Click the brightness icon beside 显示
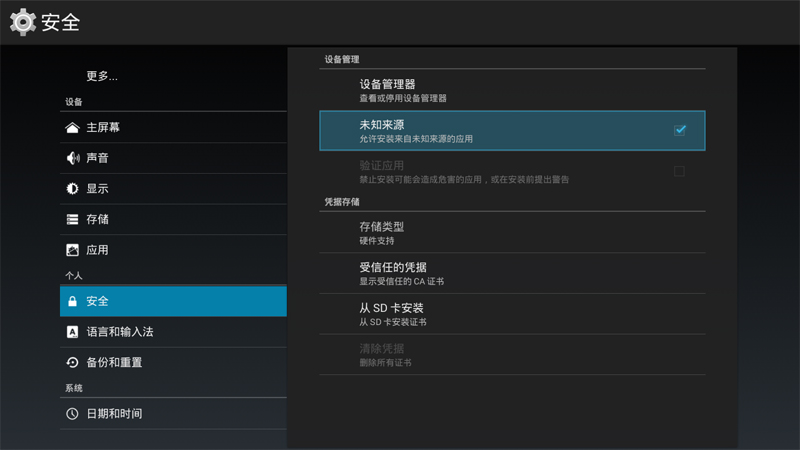 (x=72, y=189)
